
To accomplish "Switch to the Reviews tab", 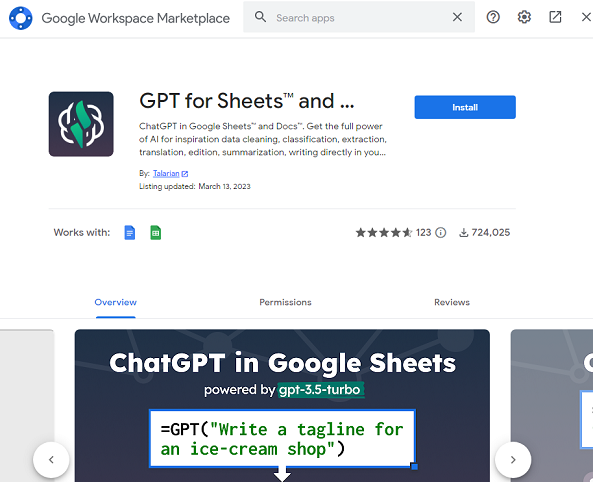I will [x=452, y=302].
